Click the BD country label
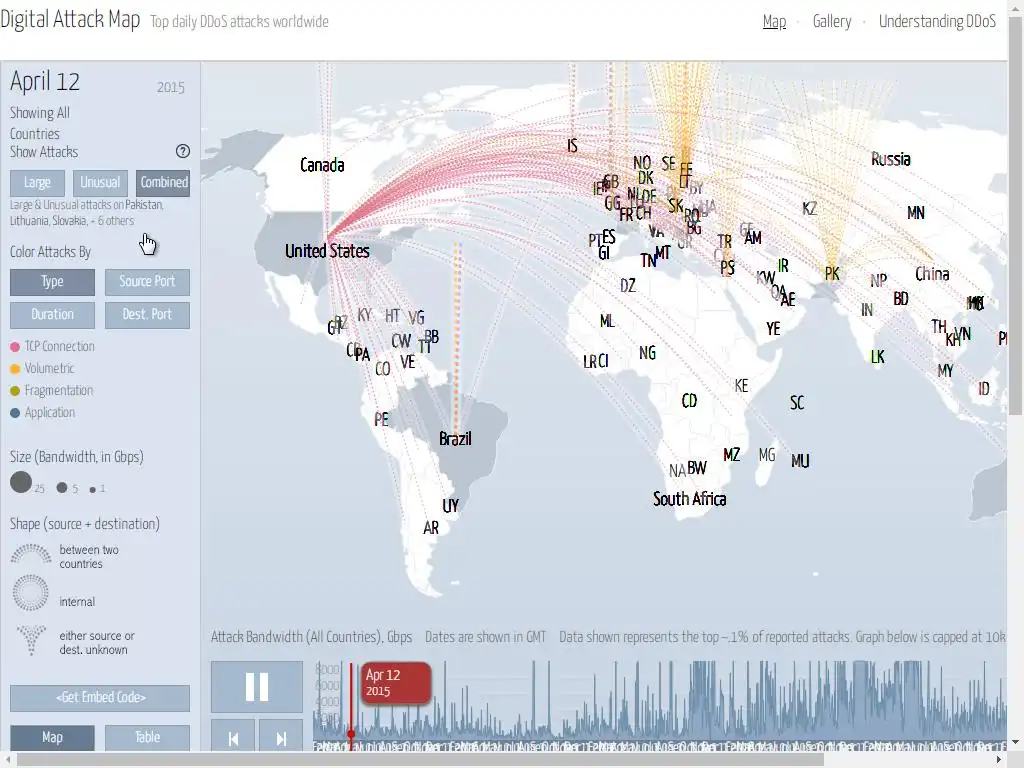 [x=901, y=299]
